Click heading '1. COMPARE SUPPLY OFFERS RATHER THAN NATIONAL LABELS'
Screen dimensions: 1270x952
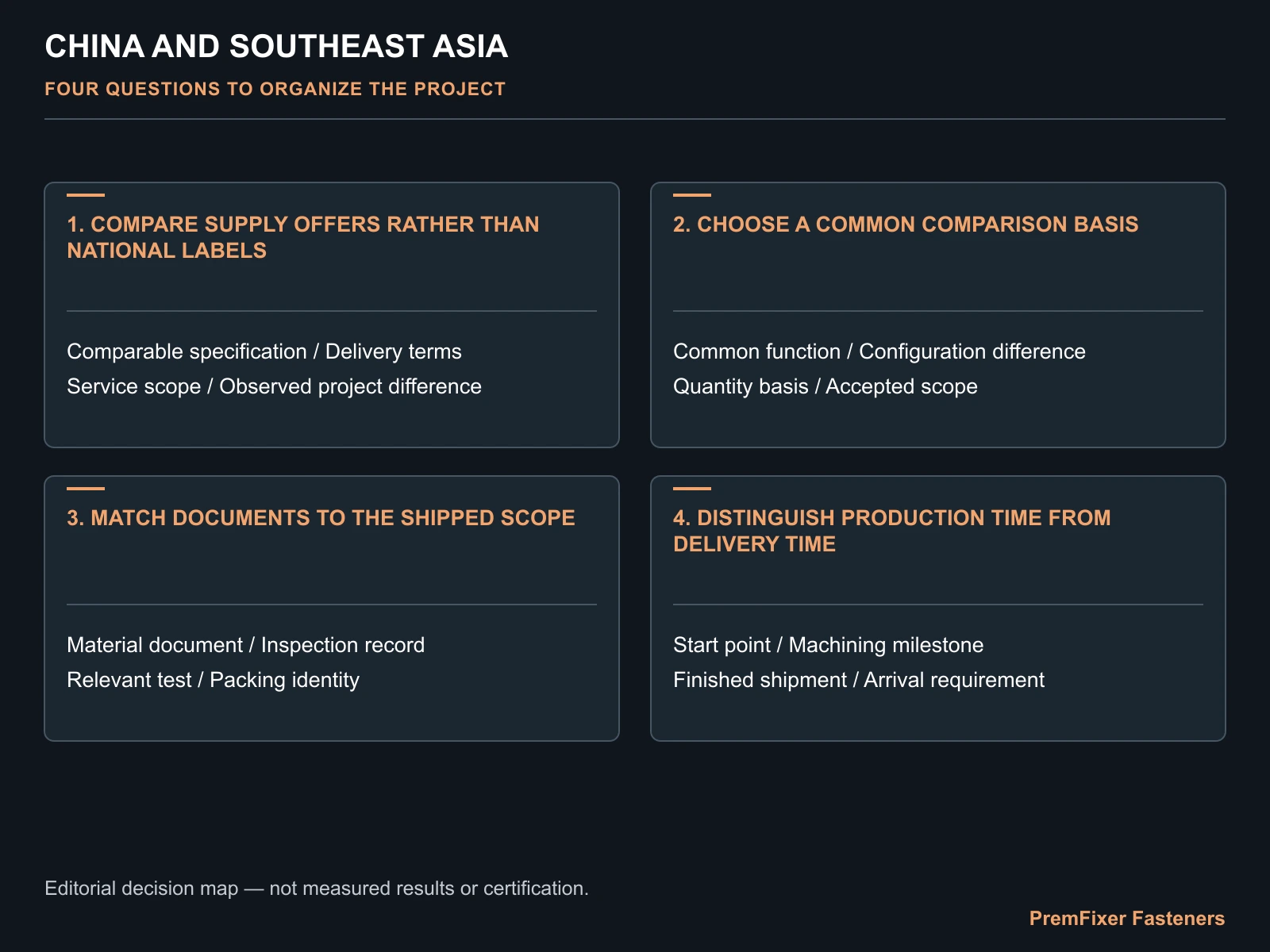click(303, 237)
